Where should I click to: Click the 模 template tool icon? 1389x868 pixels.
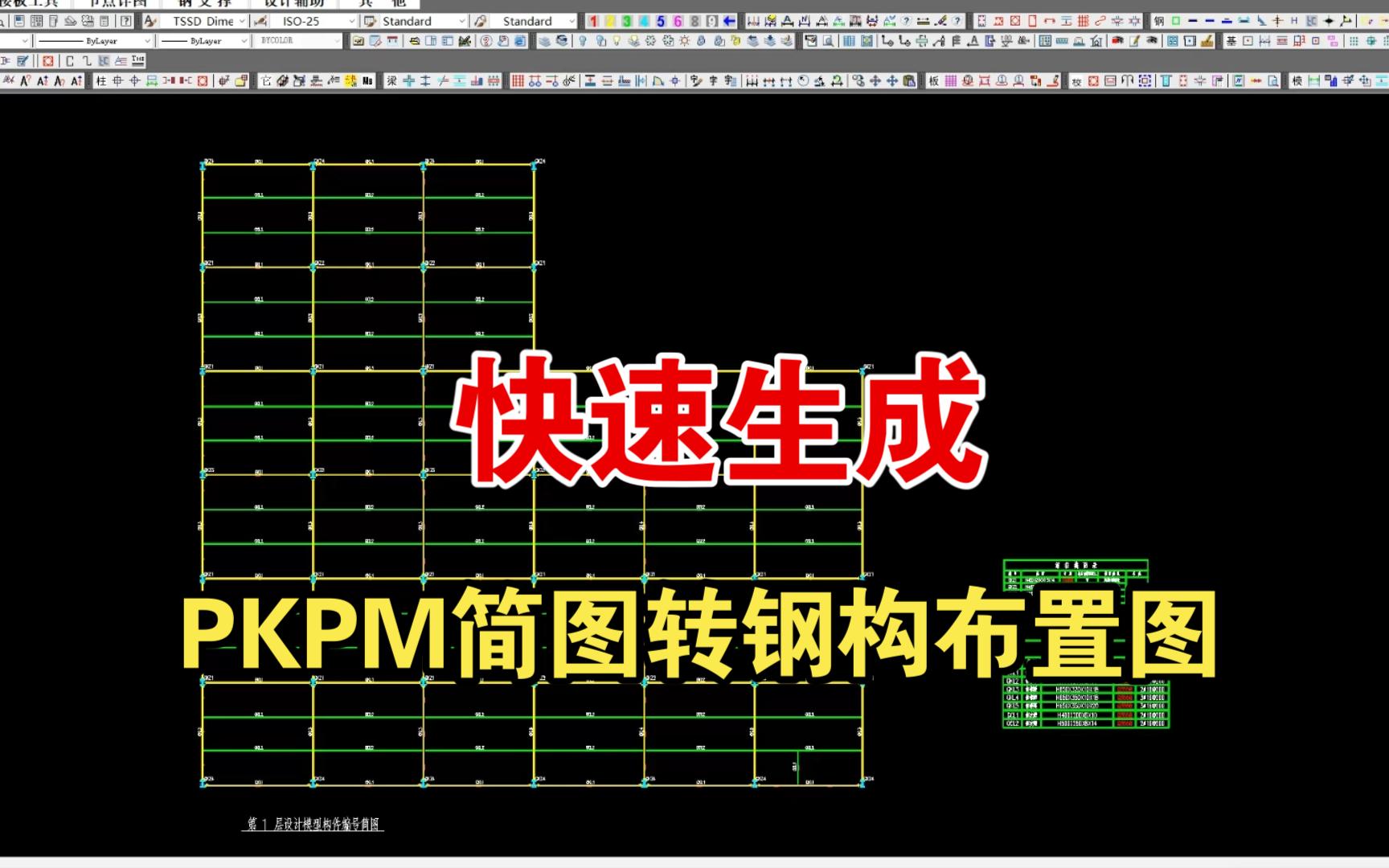1297,80
